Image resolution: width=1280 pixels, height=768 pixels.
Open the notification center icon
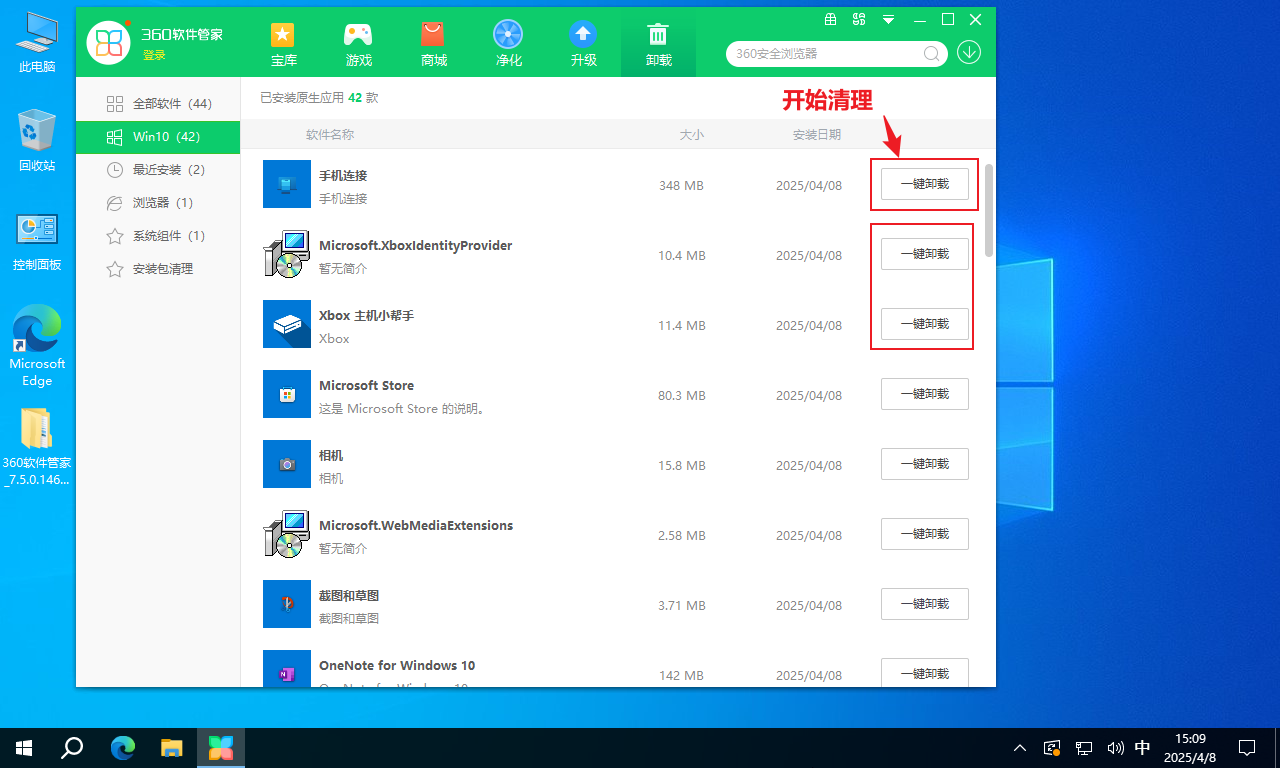[x=1247, y=747]
